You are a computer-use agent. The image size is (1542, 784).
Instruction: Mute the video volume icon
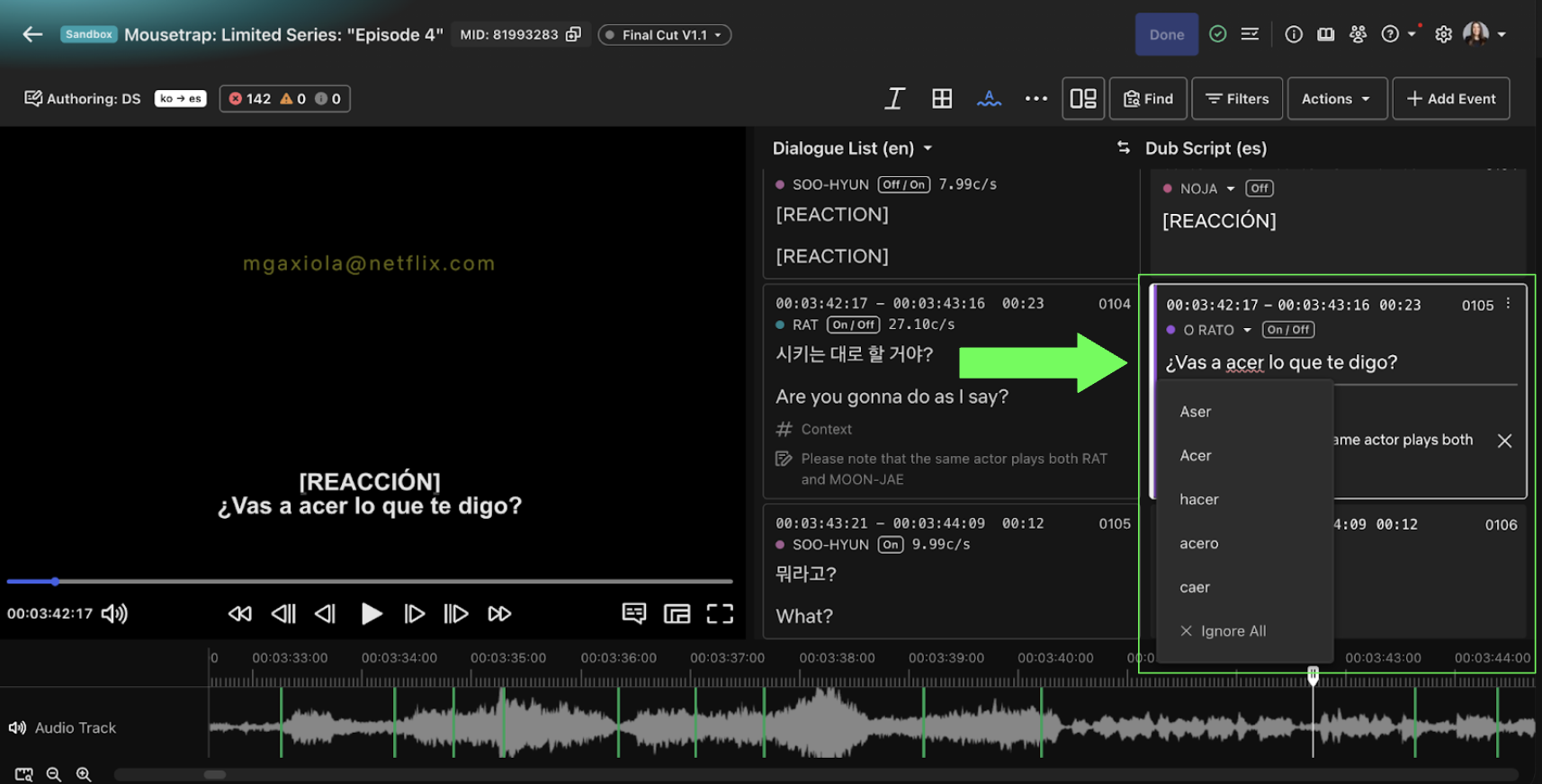pyautogui.click(x=114, y=613)
